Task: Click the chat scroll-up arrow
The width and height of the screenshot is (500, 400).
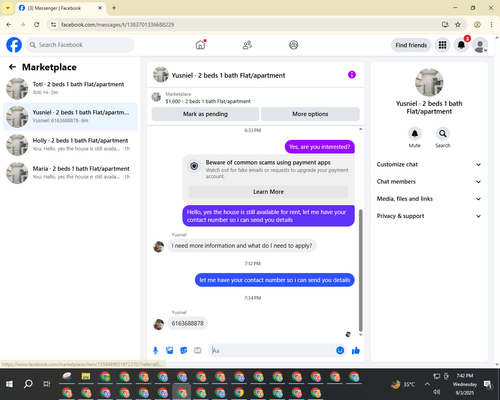Action: (360, 129)
